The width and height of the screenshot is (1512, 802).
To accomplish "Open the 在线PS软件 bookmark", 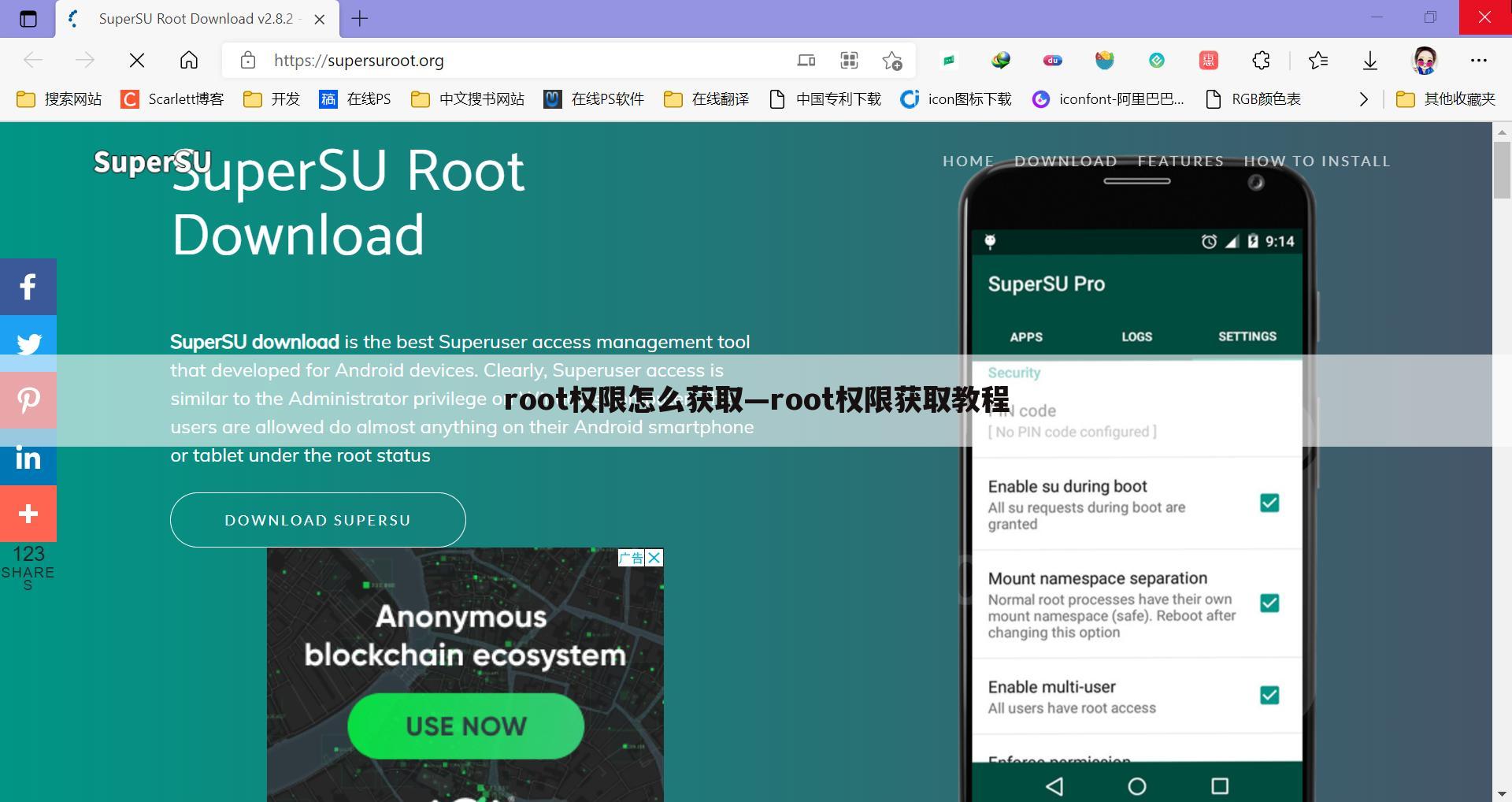I will click(x=594, y=98).
